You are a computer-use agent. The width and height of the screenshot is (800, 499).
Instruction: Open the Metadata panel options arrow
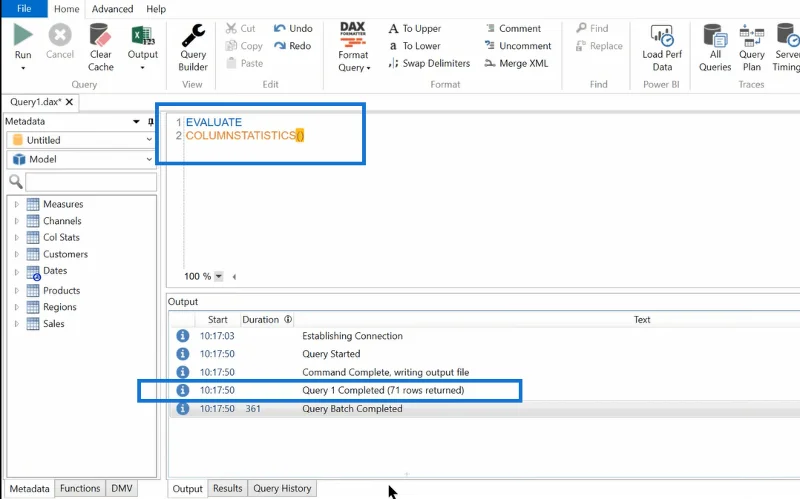pyautogui.click(x=136, y=121)
